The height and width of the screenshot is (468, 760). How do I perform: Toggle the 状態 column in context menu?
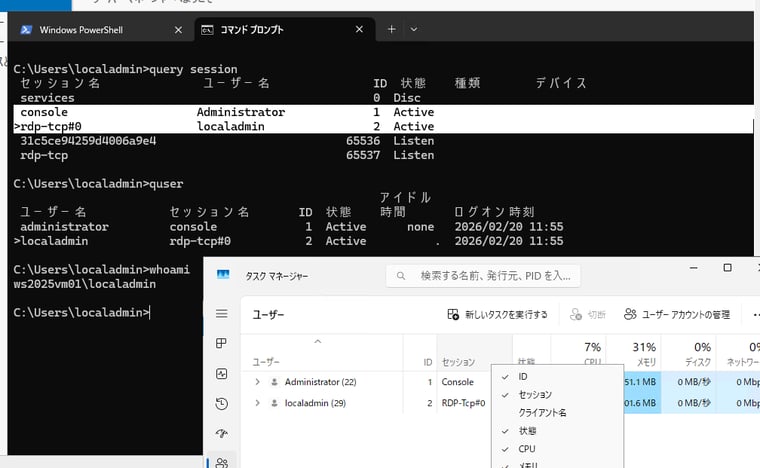pos(557,431)
